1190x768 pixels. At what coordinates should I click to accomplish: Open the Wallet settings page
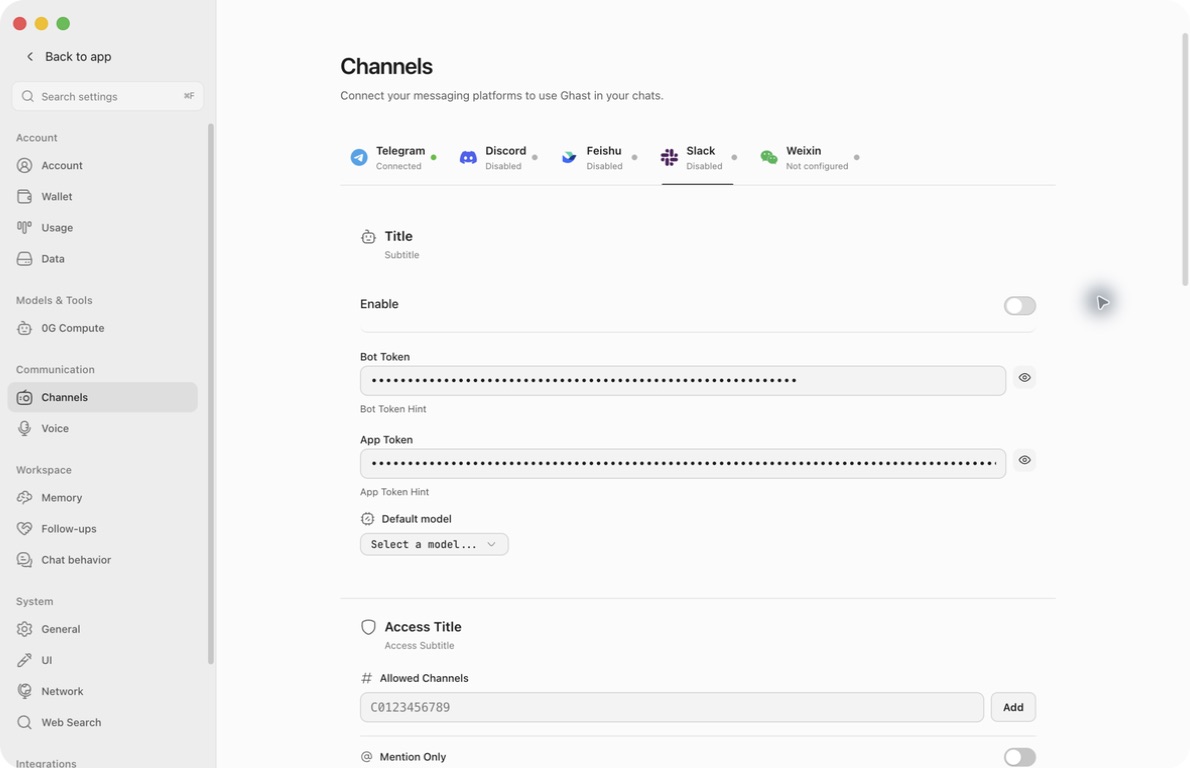[102, 197]
